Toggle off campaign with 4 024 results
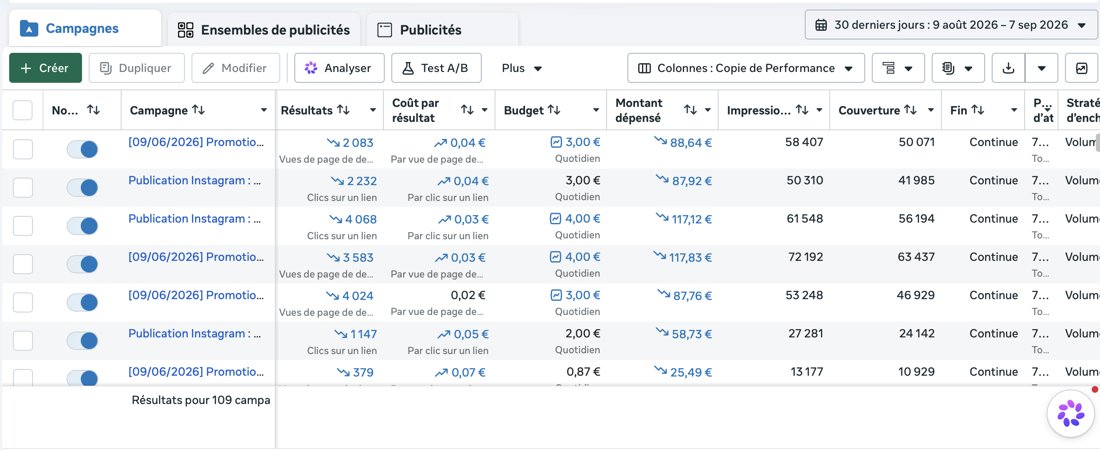The image size is (1100, 451). (x=82, y=302)
